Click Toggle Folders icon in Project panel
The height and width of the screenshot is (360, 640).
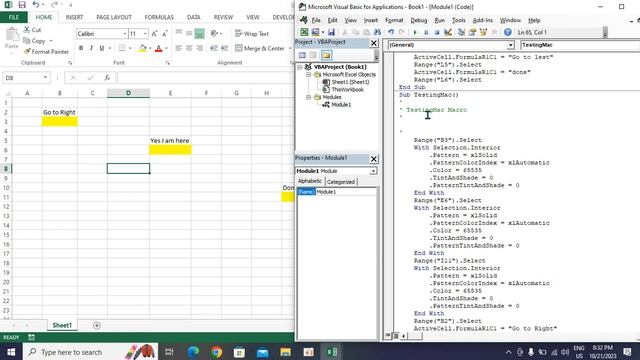[x=326, y=56]
